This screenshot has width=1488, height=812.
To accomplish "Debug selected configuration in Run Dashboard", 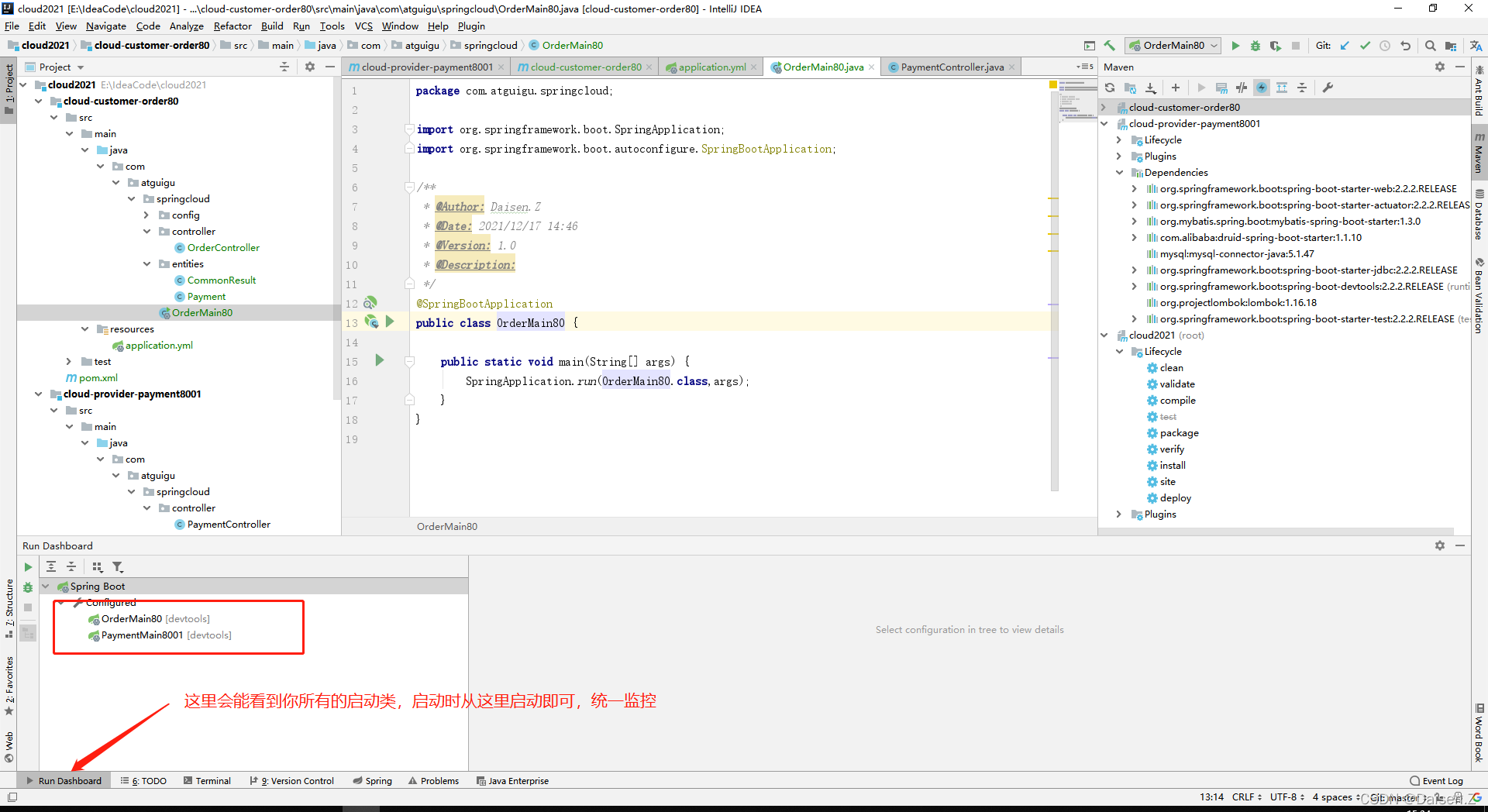I will pos(28,587).
